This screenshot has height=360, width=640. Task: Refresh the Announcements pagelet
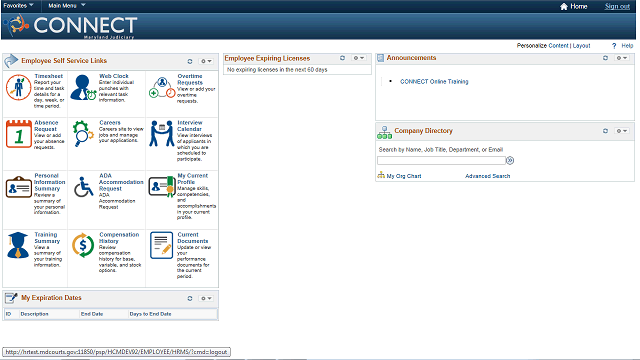click(x=605, y=58)
